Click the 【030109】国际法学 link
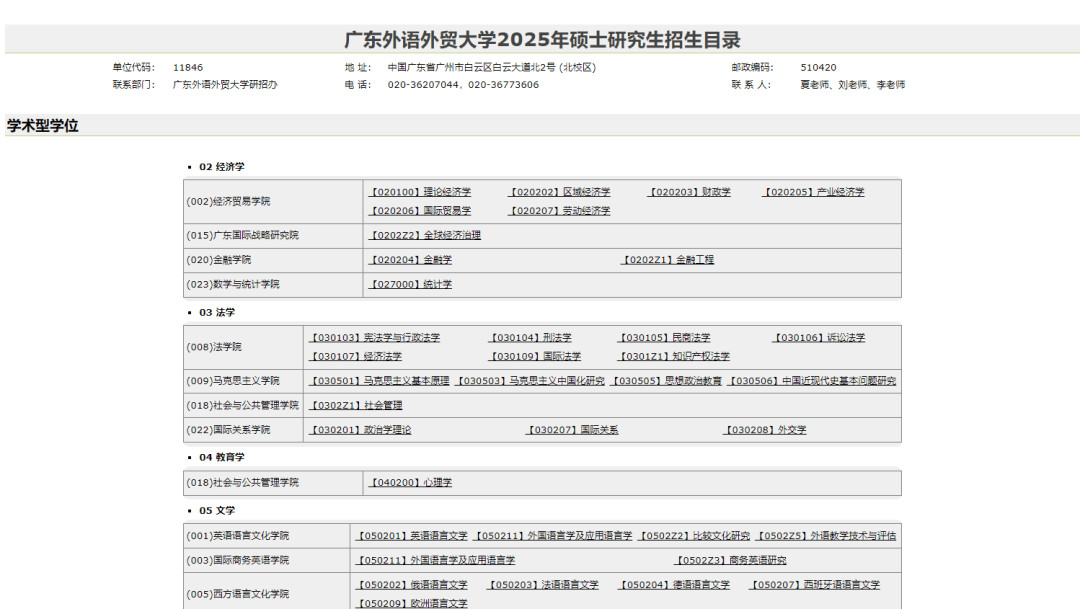The width and height of the screenshot is (1080, 609). 534,356
